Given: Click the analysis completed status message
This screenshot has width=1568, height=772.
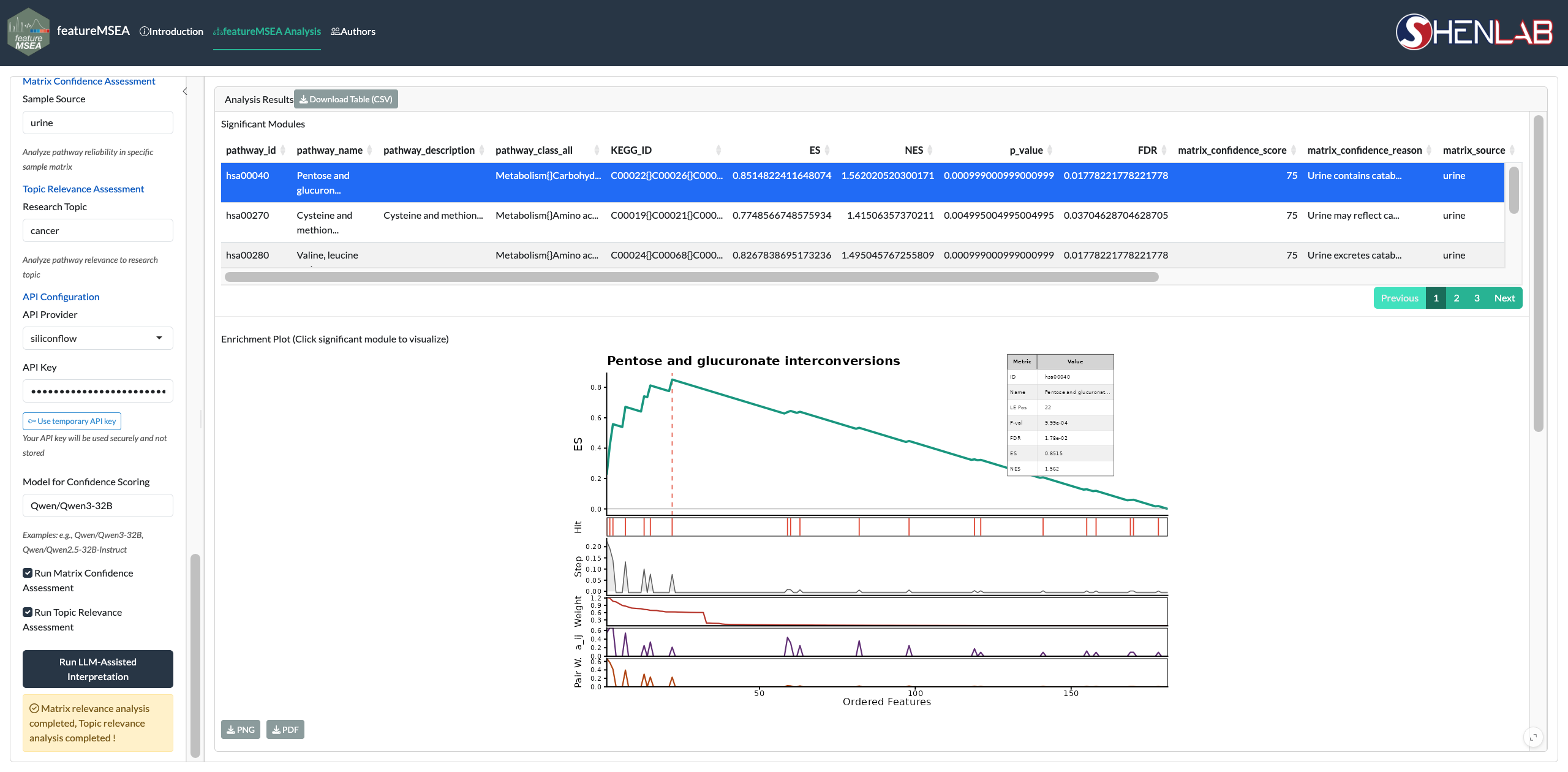Looking at the screenshot, I should 98,723.
